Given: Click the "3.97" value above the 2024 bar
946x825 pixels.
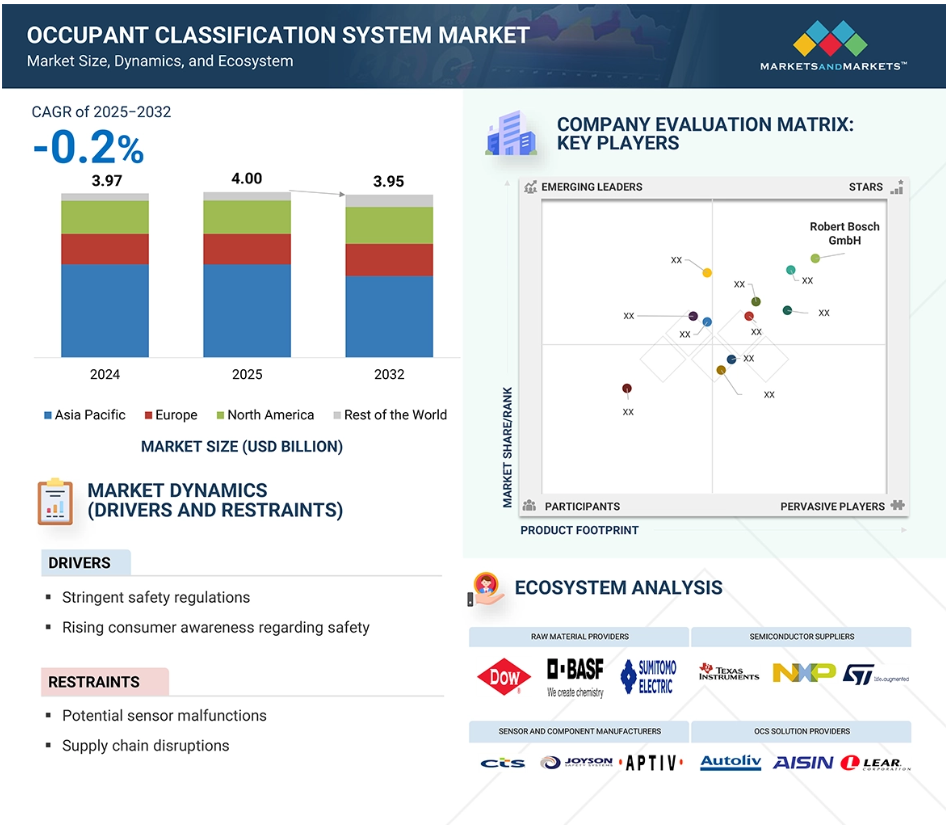Looking at the screenshot, I should click(x=107, y=181).
